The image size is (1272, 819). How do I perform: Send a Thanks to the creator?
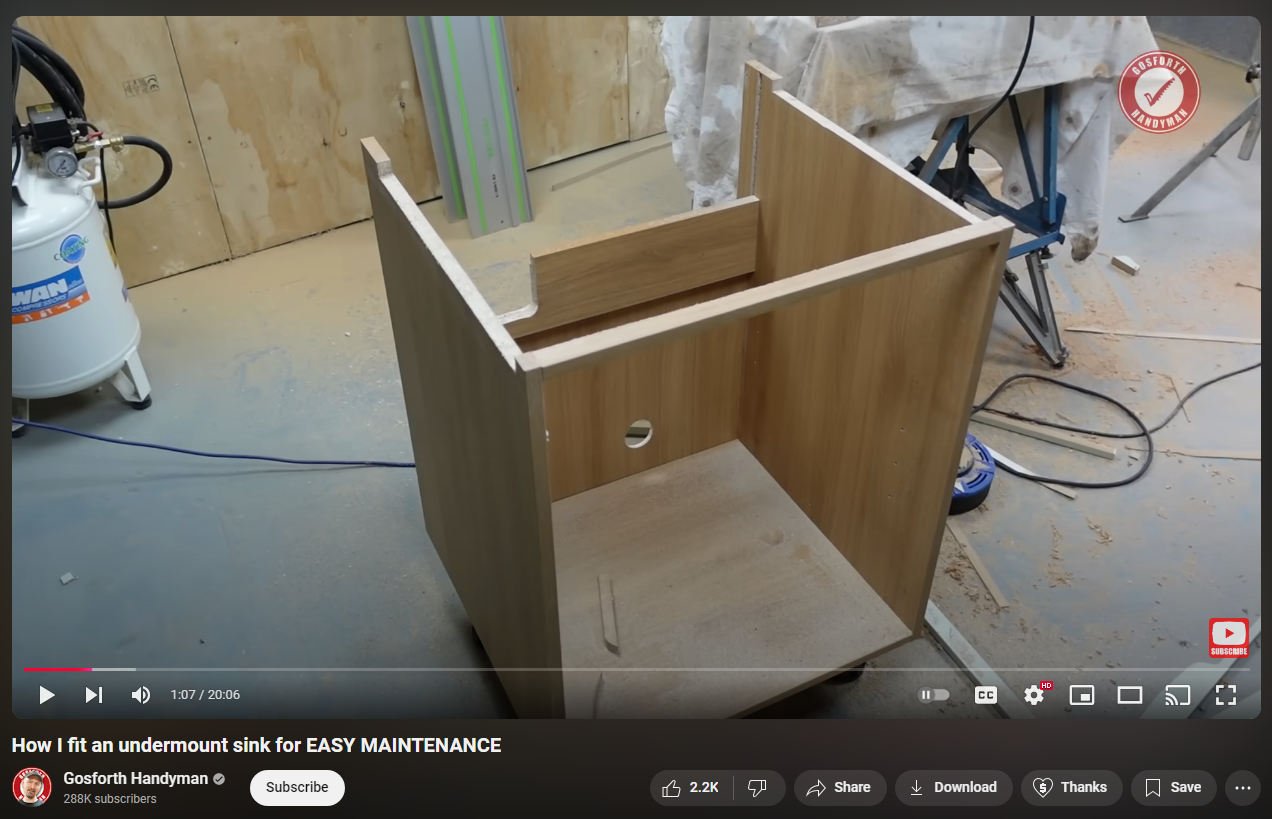1071,788
